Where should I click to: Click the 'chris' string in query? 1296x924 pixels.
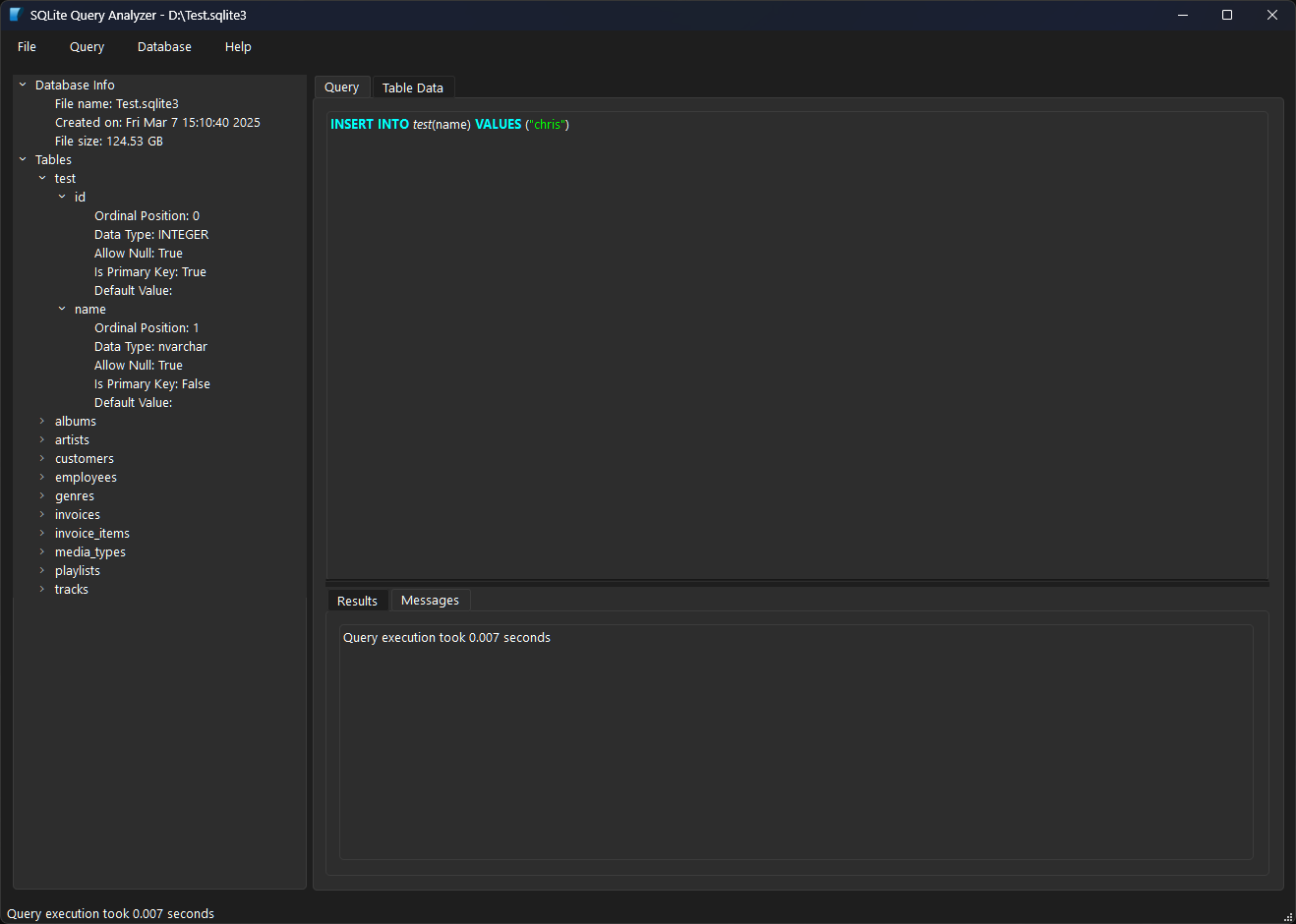coord(548,124)
